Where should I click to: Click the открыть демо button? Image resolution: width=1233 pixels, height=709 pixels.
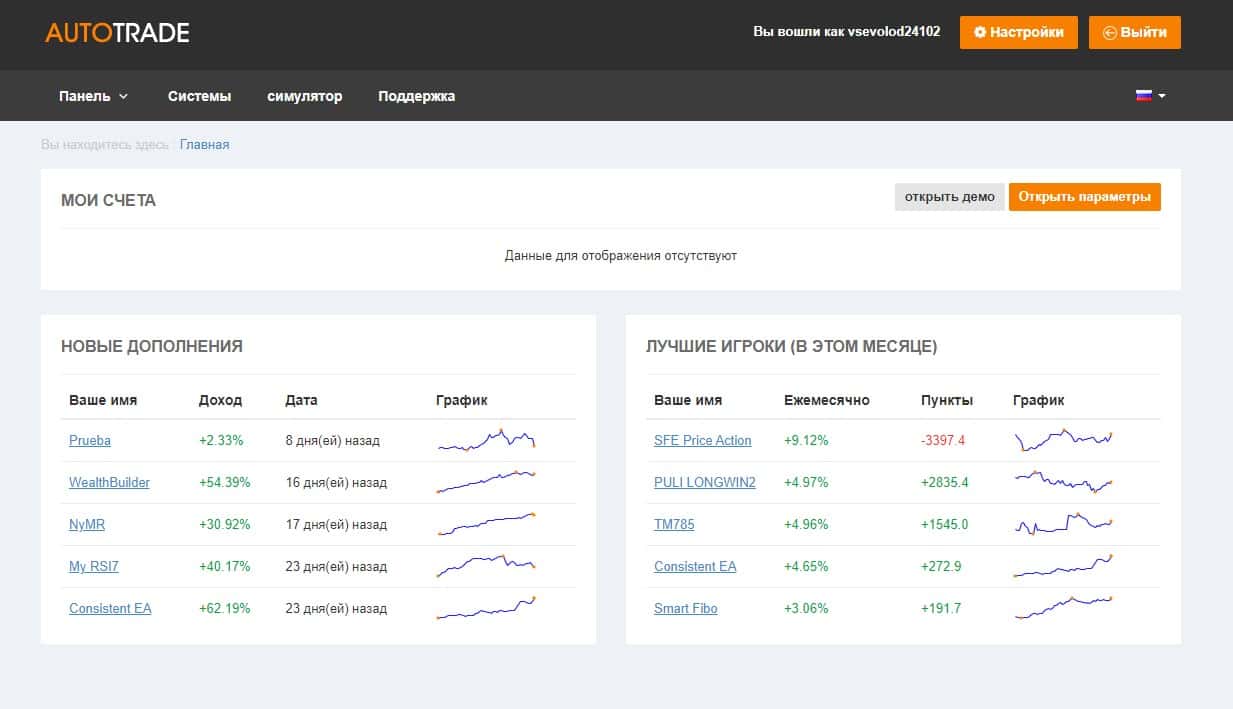(950, 197)
